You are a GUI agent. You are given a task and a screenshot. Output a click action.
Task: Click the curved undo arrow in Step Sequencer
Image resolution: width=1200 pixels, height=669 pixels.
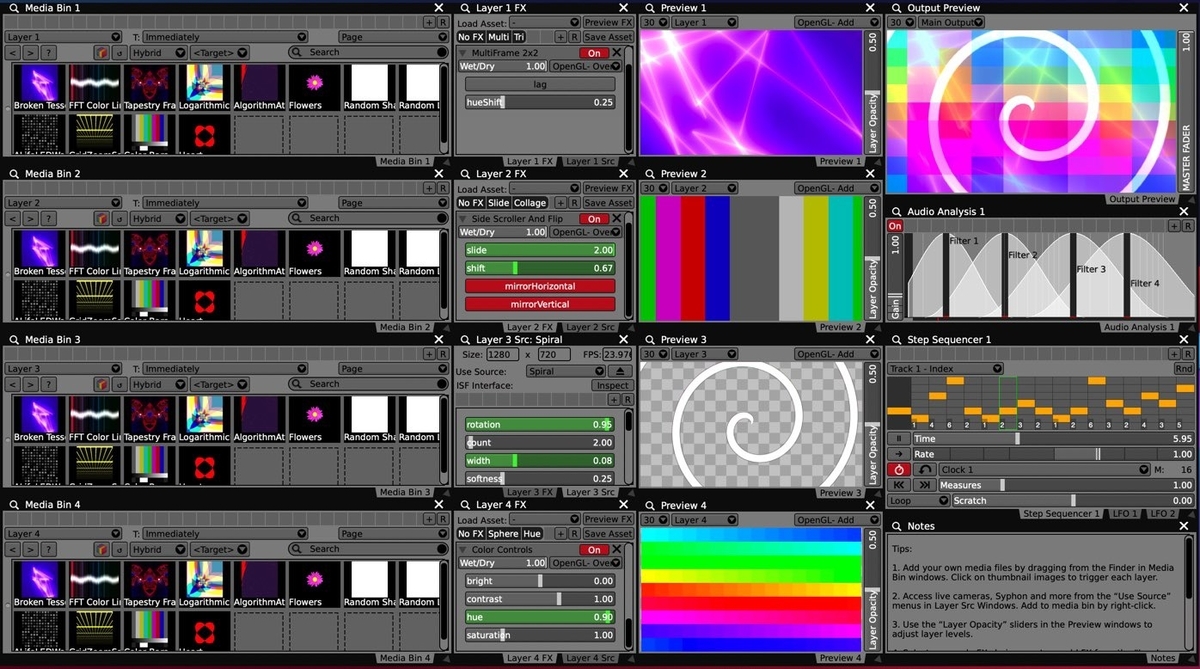click(x=925, y=470)
